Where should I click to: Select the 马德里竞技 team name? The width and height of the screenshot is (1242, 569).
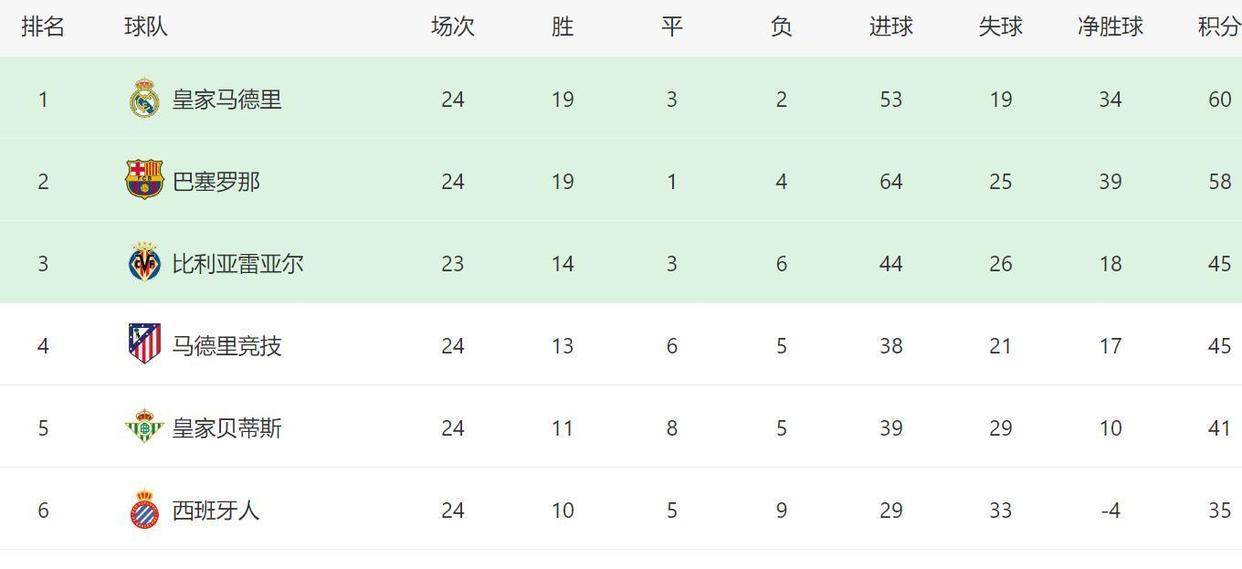pos(227,345)
